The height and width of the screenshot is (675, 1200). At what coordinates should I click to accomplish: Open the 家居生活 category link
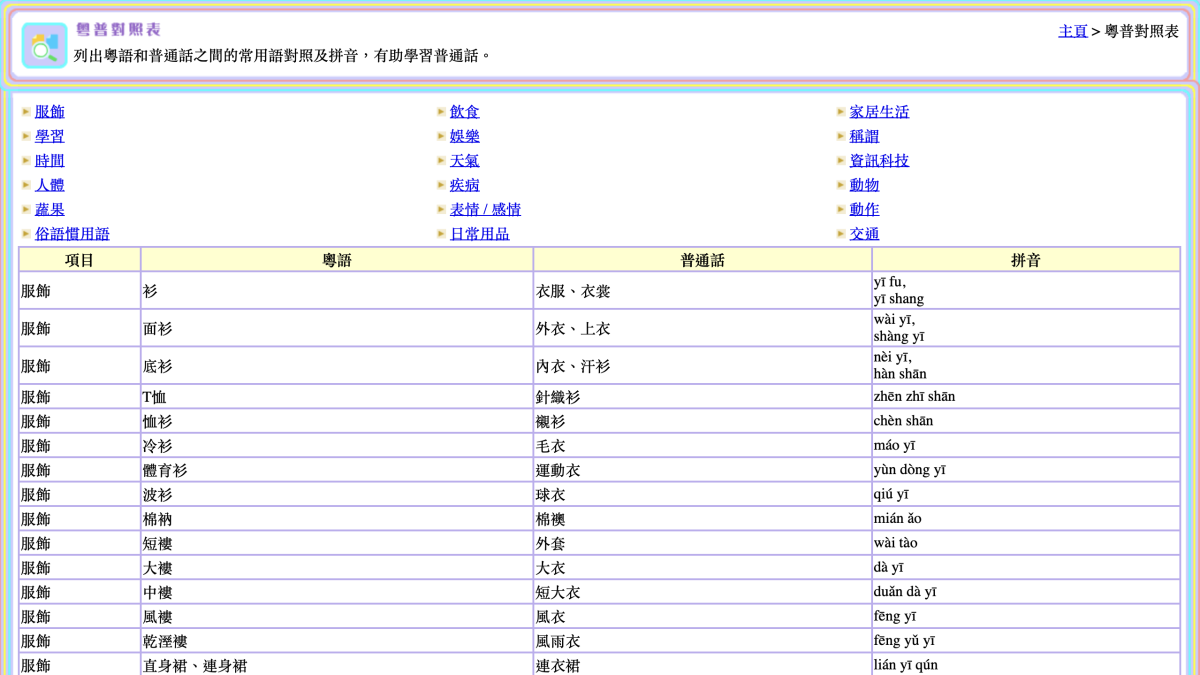click(x=880, y=112)
